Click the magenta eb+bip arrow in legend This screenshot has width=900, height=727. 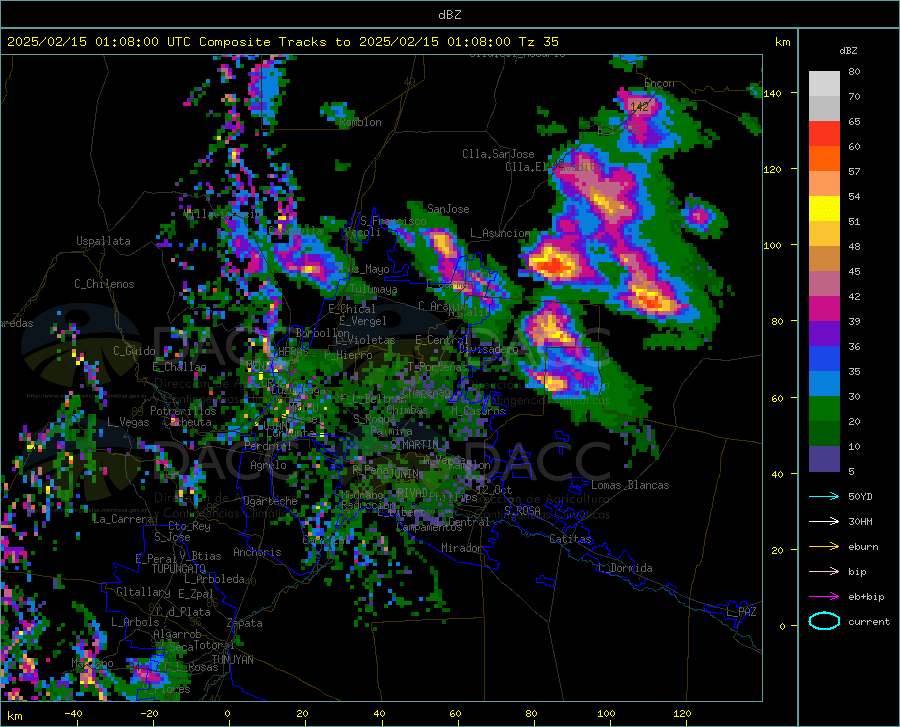point(824,597)
